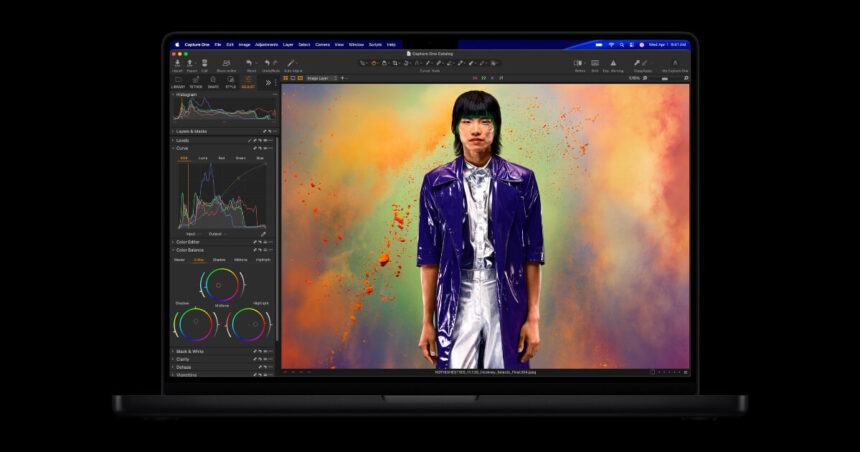Select the Highlight color balance tab
The image size is (860, 452).
(263, 260)
